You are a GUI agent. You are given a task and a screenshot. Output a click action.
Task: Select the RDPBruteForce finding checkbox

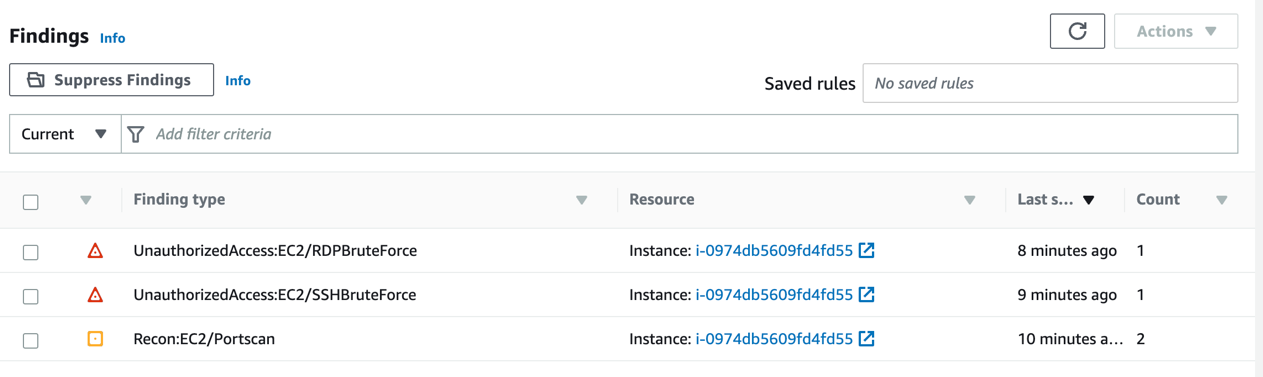pos(31,252)
